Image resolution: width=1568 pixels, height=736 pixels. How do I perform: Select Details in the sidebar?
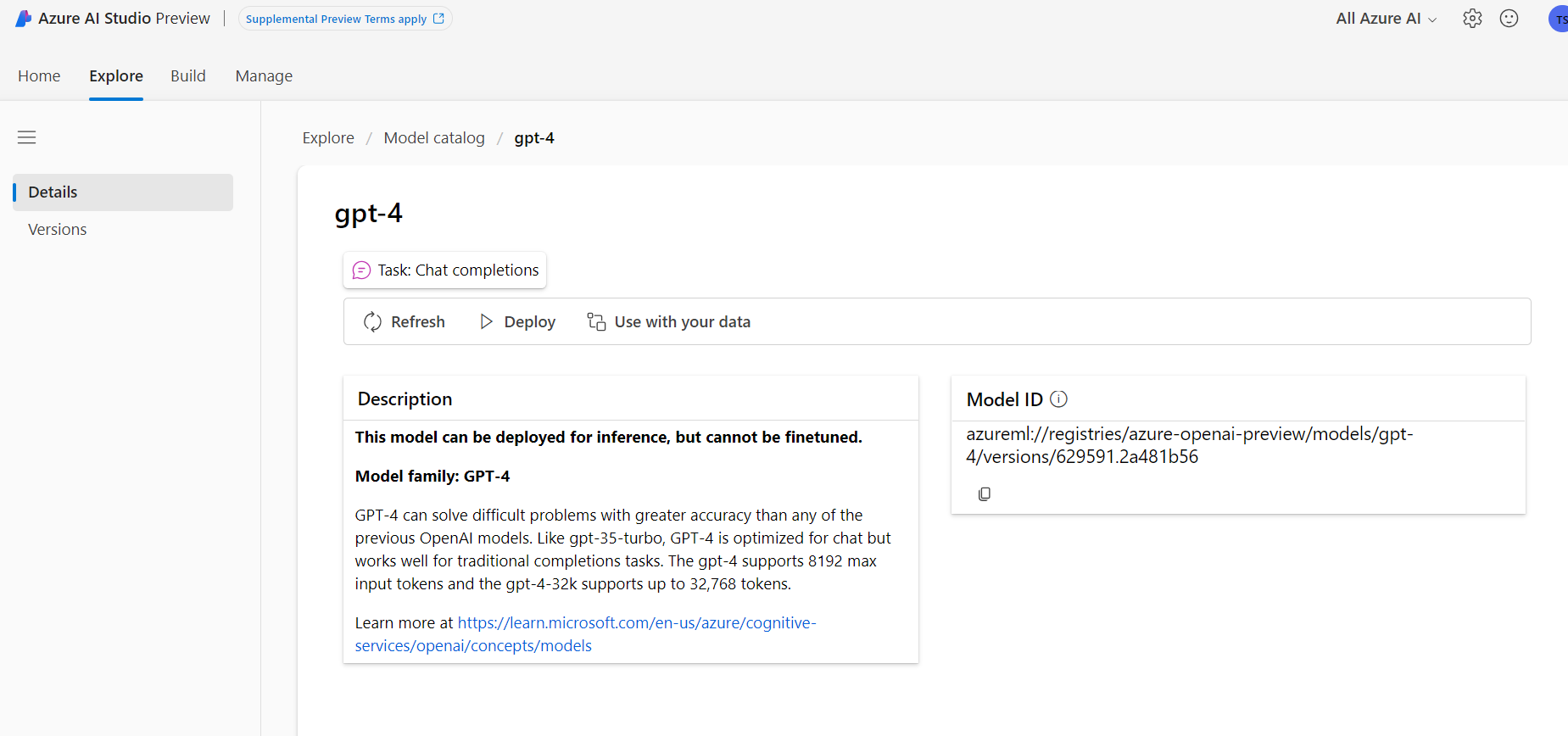pos(53,192)
